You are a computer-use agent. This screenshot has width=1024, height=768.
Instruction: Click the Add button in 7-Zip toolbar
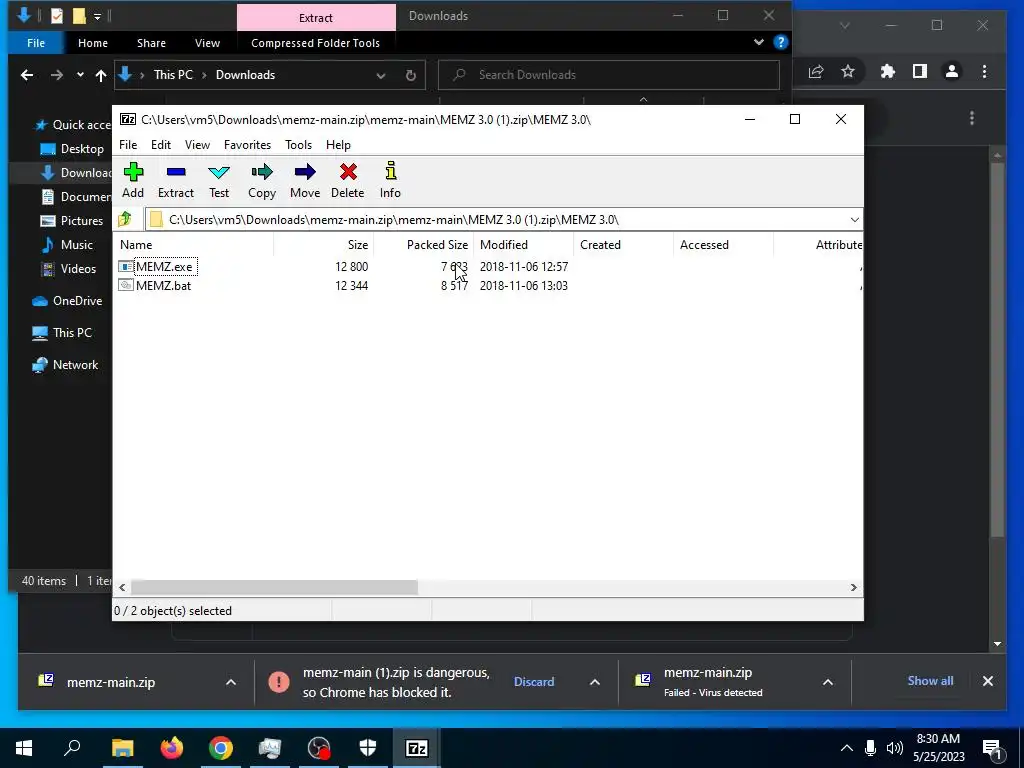133,180
